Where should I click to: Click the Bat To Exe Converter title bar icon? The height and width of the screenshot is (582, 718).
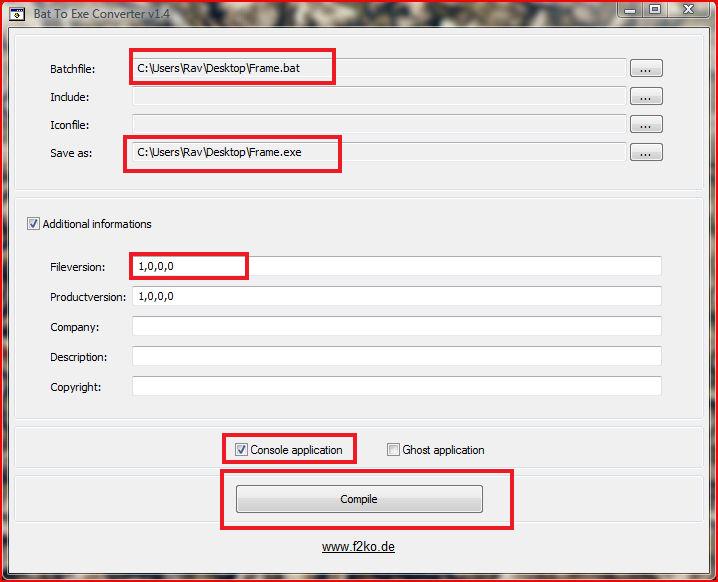pyautogui.click(x=17, y=14)
